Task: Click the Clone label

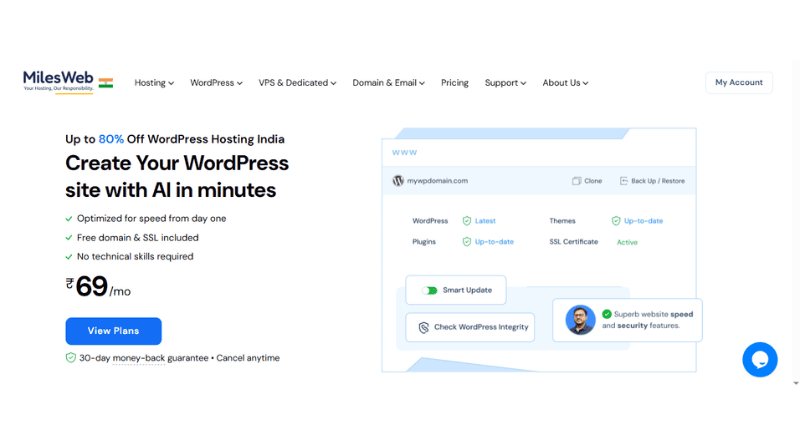Action: [593, 181]
